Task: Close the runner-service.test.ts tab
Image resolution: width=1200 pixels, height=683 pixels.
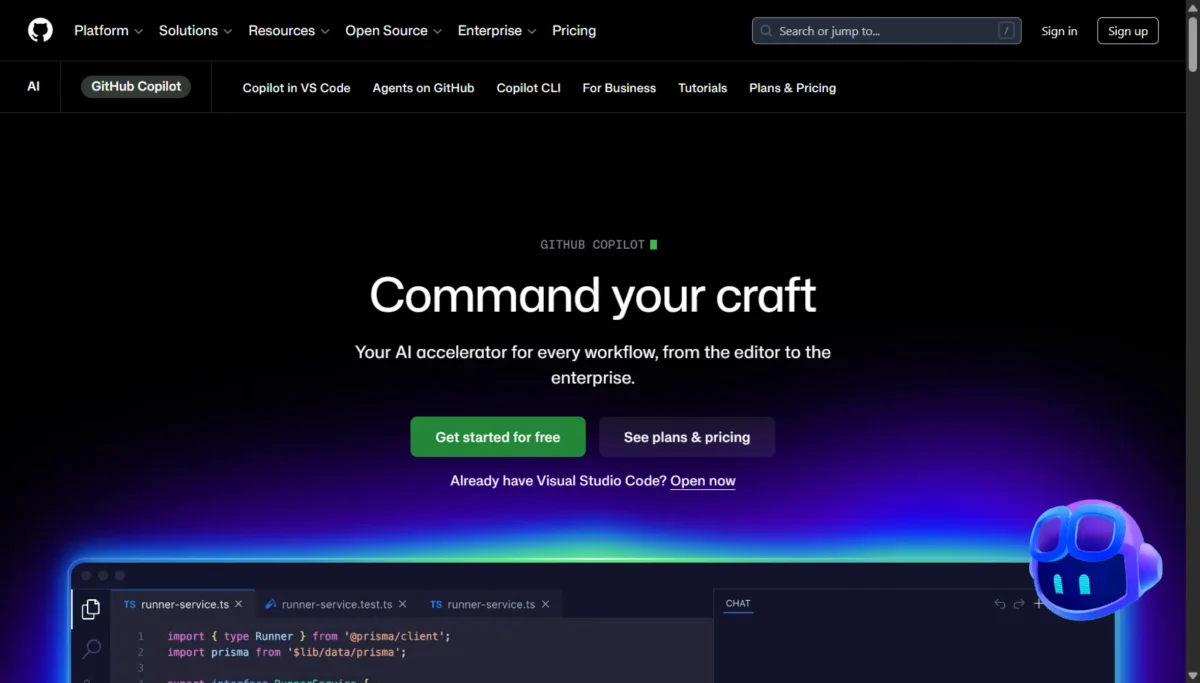Action: (403, 604)
